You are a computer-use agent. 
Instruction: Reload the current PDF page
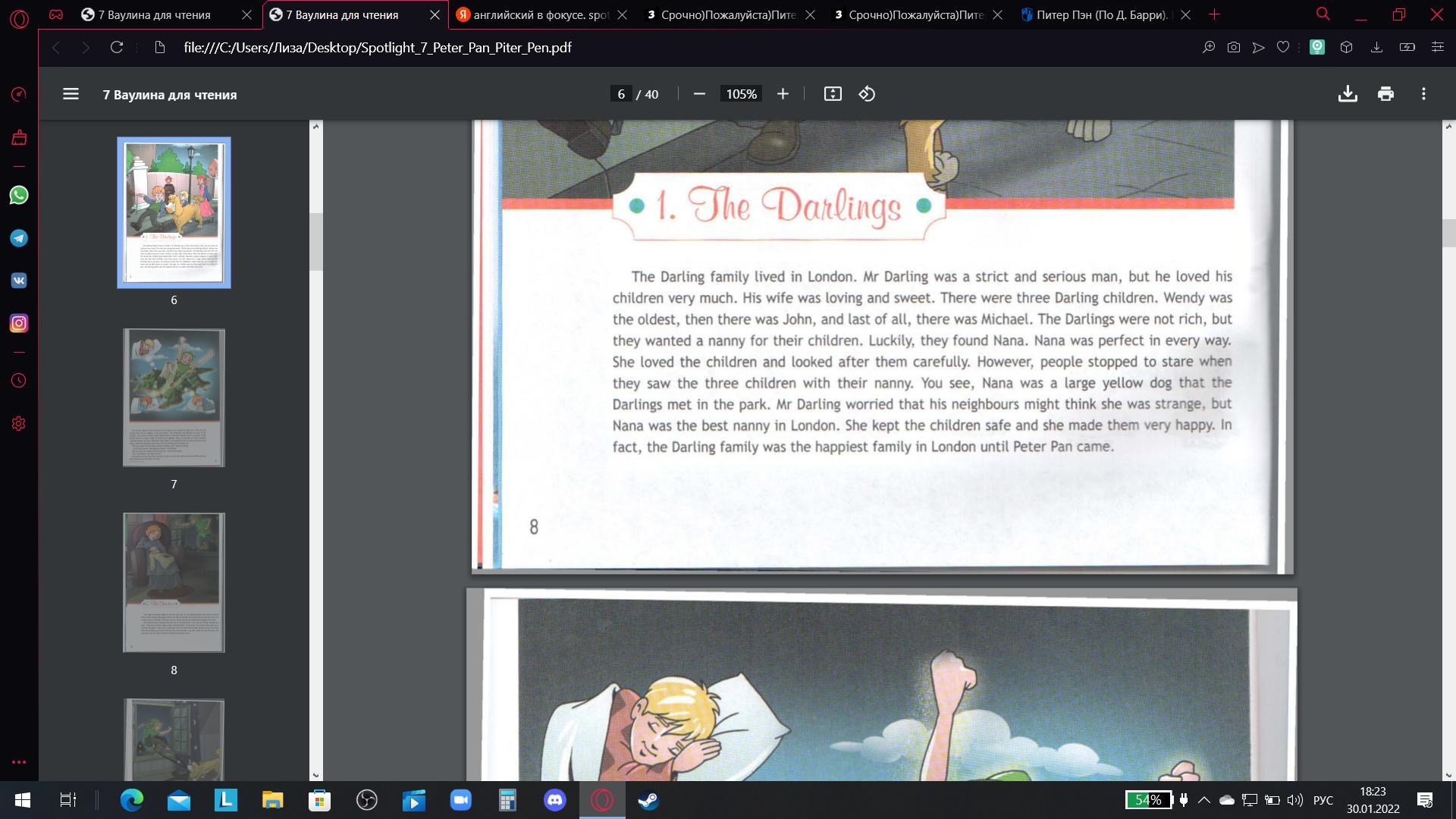(x=117, y=48)
